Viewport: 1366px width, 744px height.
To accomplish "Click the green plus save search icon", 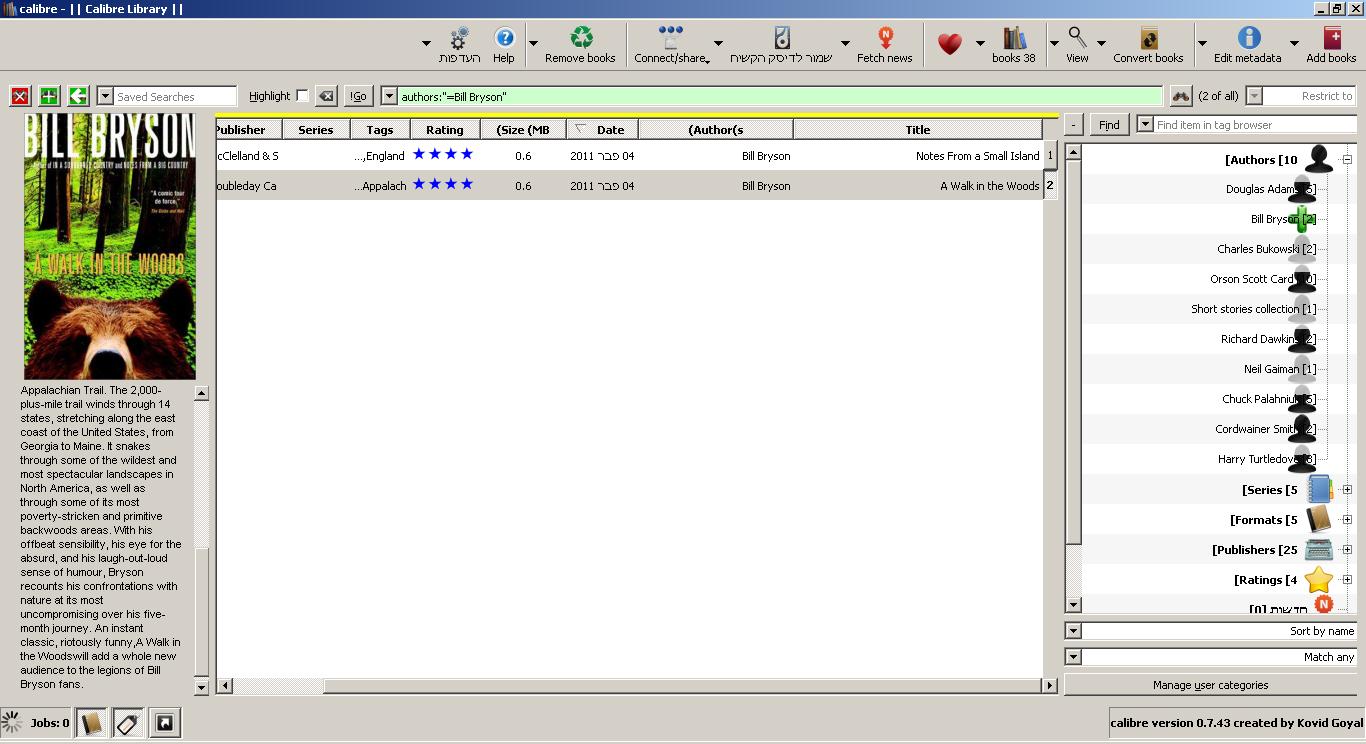I will pos(49,96).
